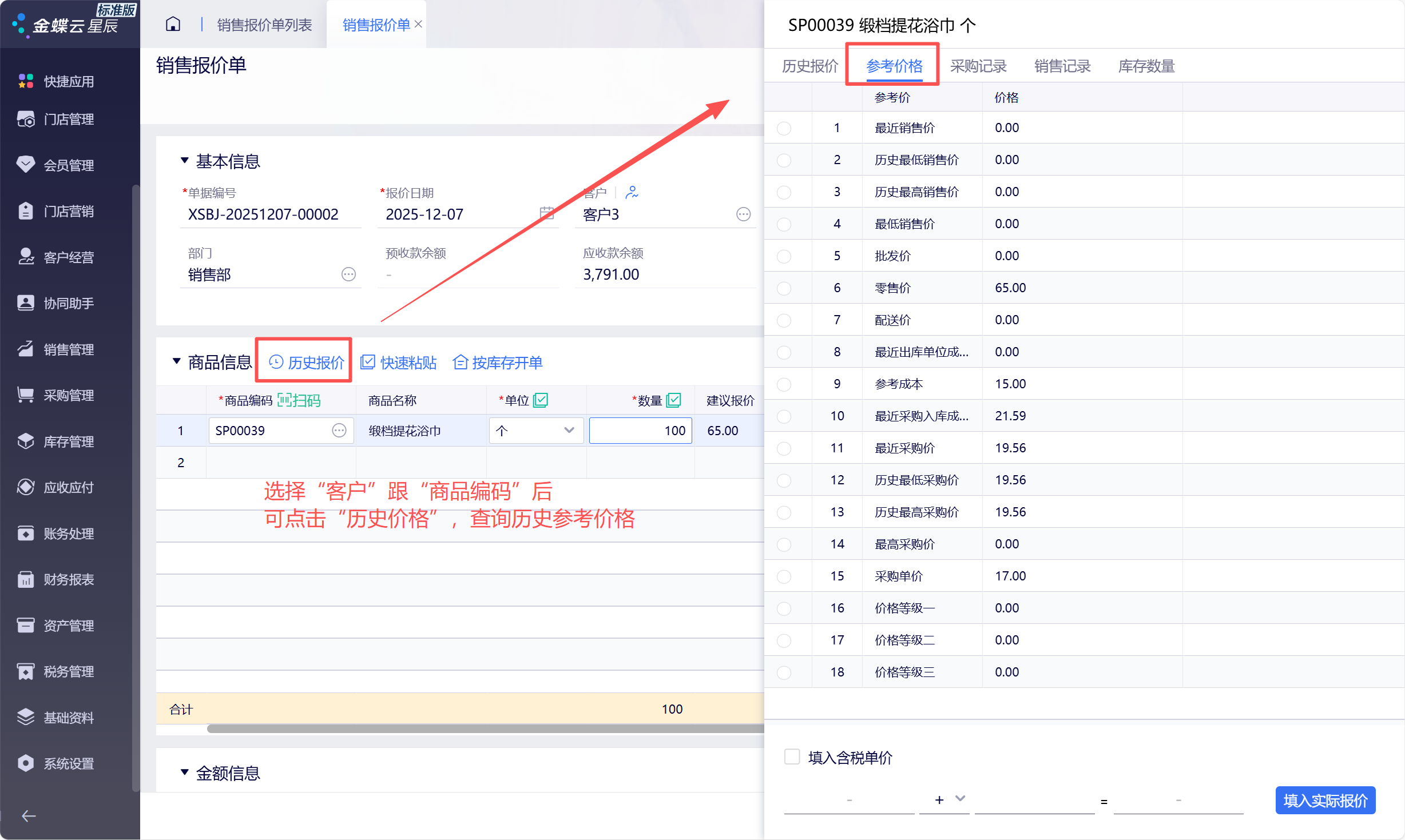Click the product code SP00039 lookup icon
Viewport: 1405px width, 840px height.
tap(339, 431)
